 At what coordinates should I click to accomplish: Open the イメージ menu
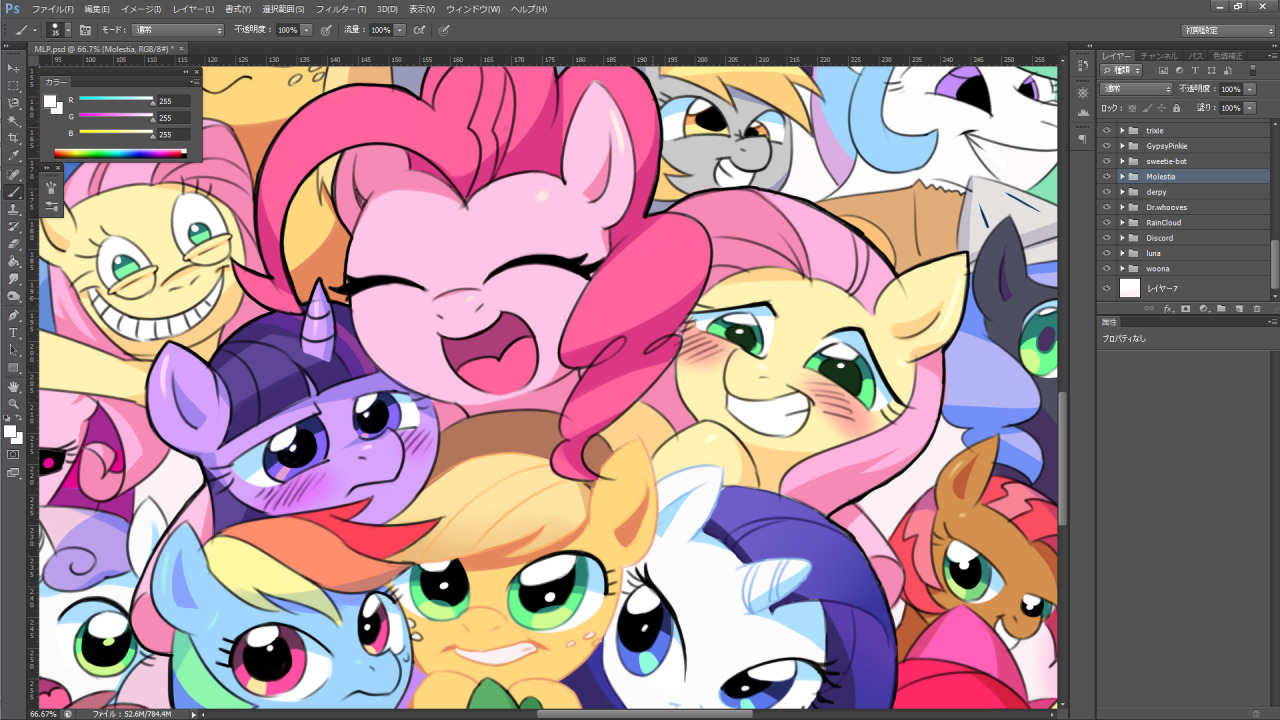point(141,9)
